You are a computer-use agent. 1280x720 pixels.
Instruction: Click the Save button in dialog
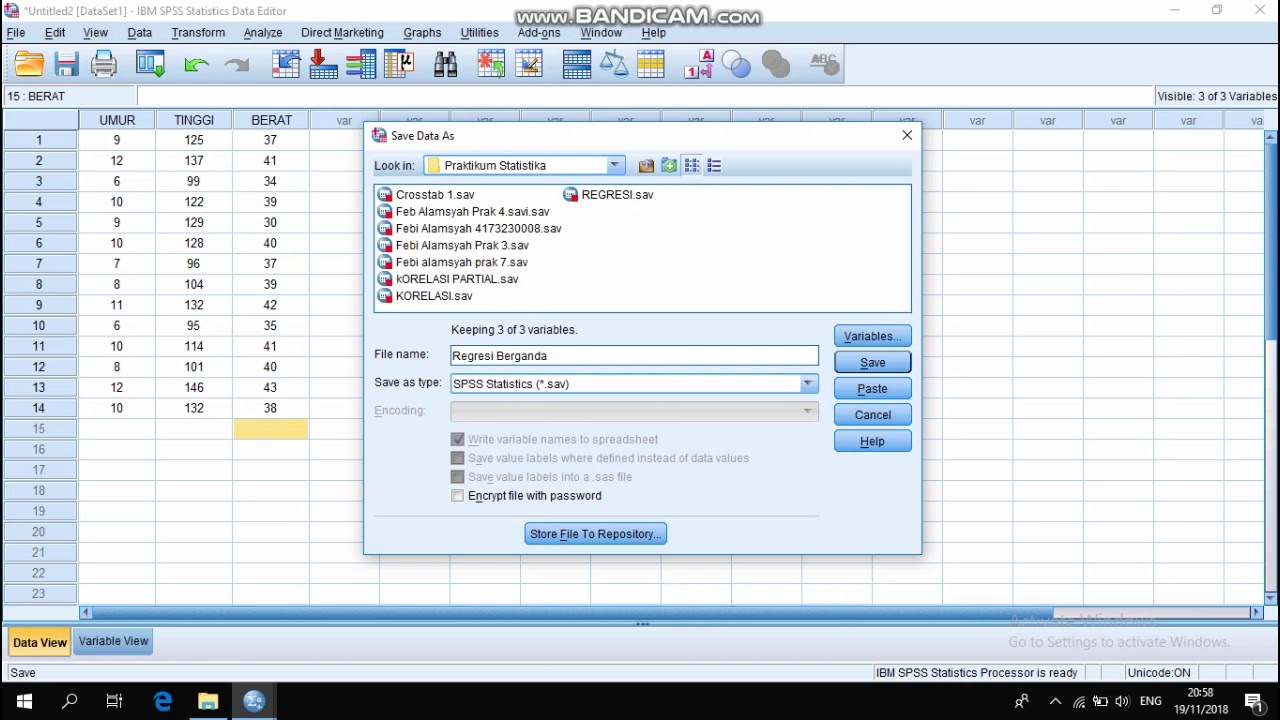pyautogui.click(x=873, y=363)
